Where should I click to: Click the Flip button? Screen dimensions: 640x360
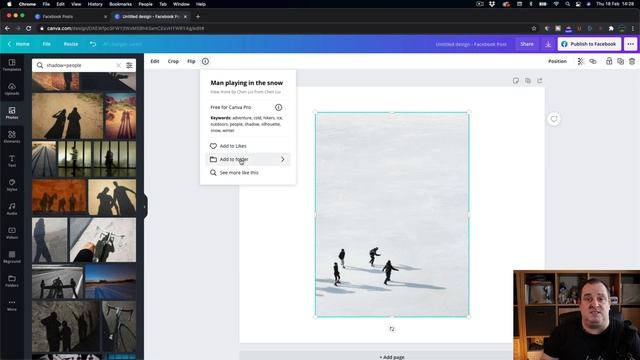(x=191, y=61)
